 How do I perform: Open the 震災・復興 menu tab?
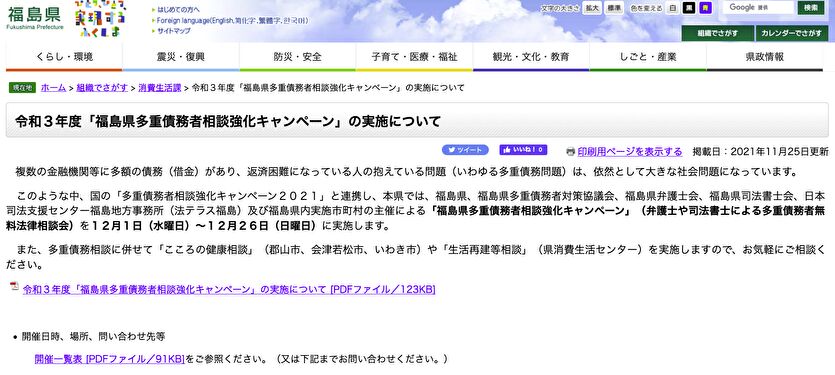181,57
